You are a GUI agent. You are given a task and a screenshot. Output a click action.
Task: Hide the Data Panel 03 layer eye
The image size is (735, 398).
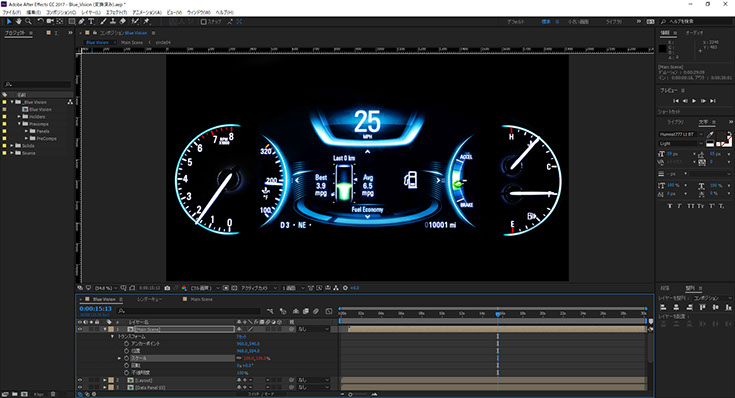pos(80,388)
